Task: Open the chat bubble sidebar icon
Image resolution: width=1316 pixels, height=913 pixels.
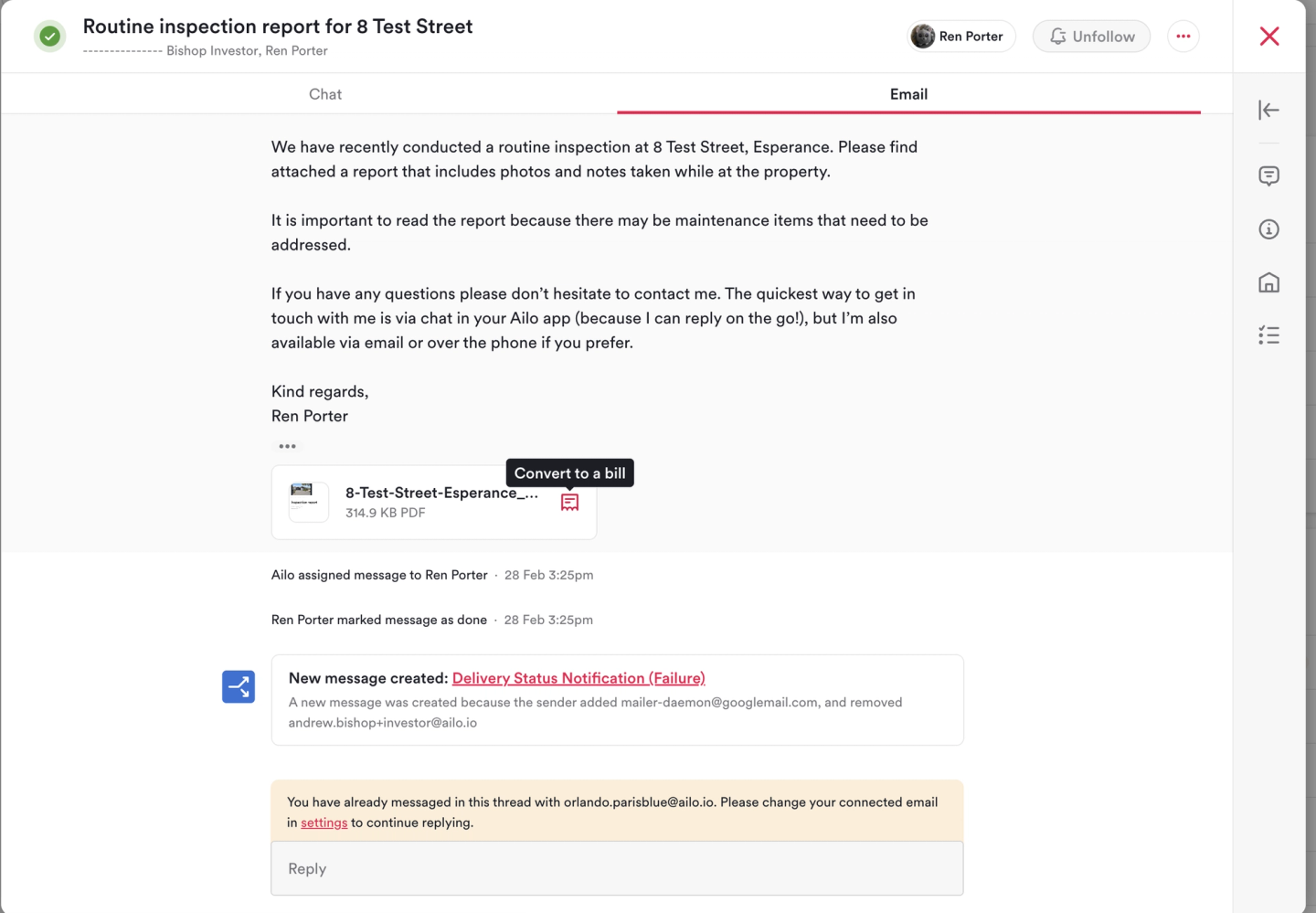Action: click(x=1268, y=175)
